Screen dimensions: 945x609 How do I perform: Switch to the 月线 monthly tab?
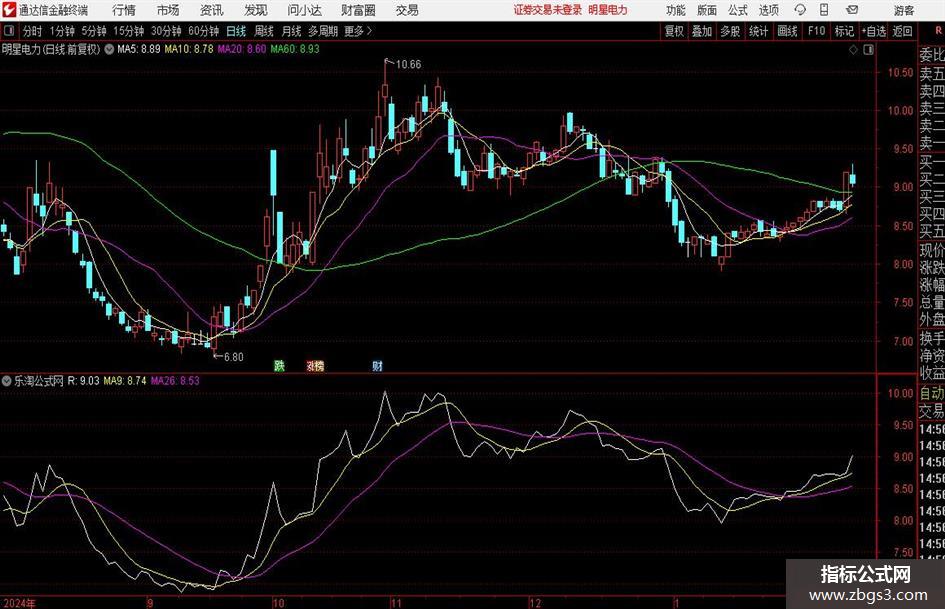pyautogui.click(x=291, y=31)
